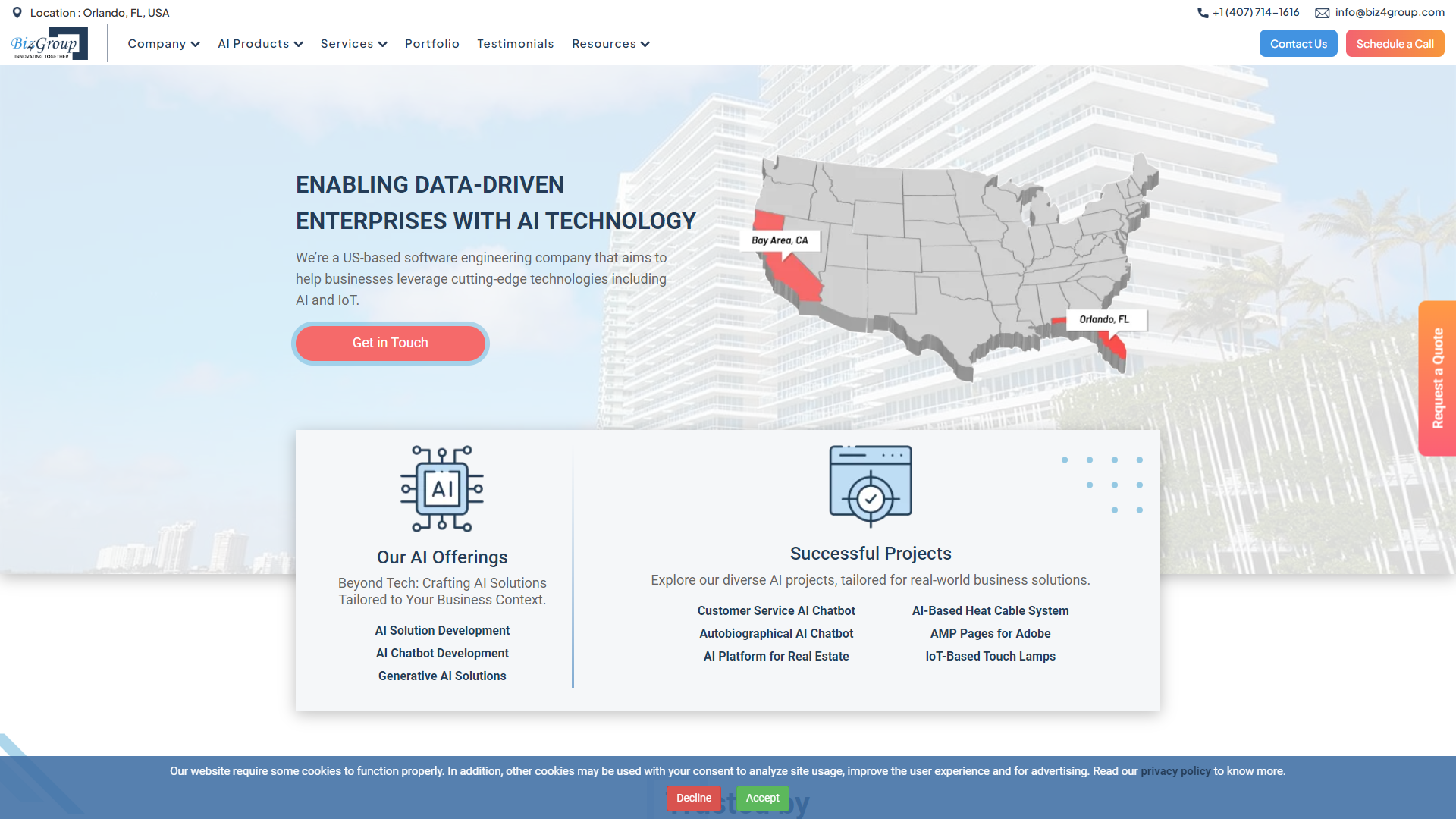
Task: Accept the cookies consent
Action: pos(762,798)
